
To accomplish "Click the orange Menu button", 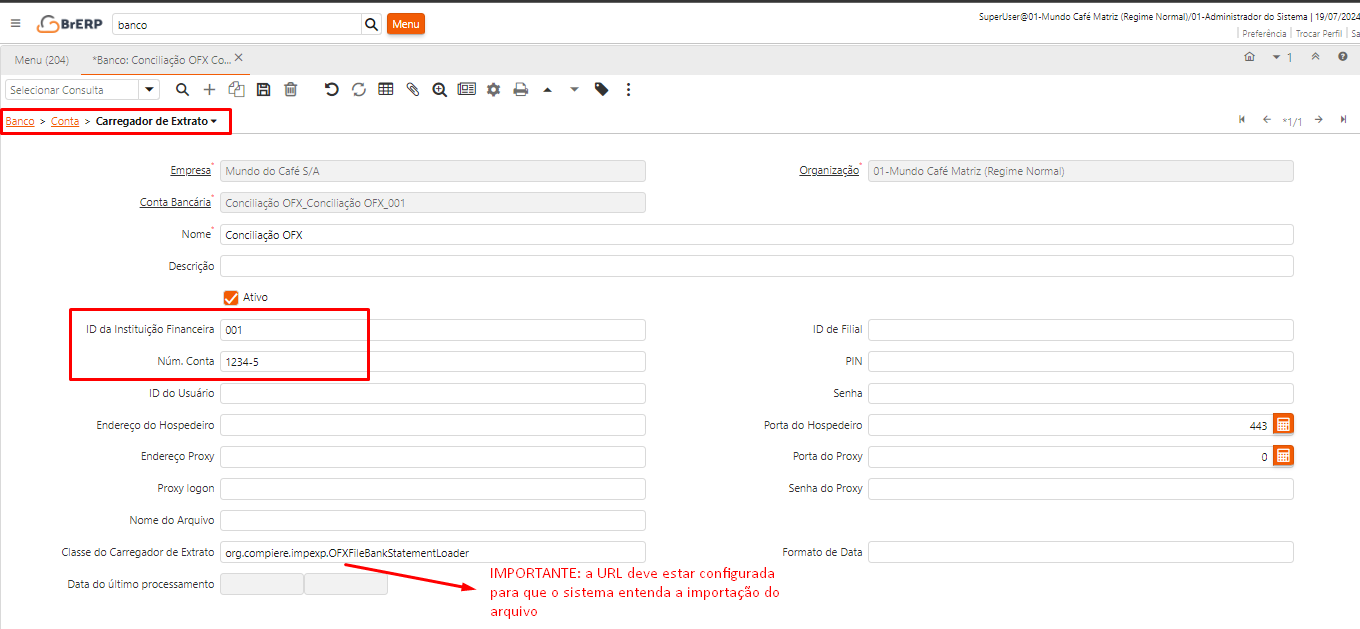I will click(x=406, y=24).
